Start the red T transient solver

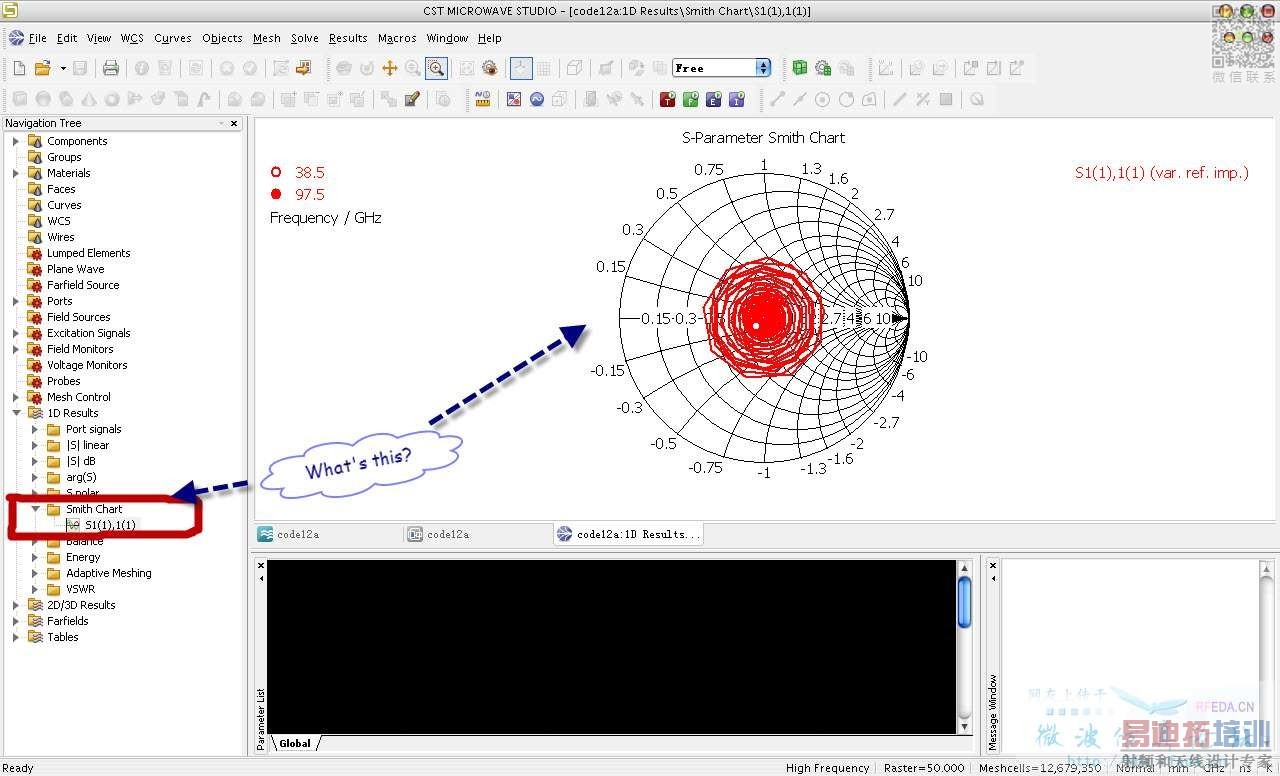coord(667,99)
